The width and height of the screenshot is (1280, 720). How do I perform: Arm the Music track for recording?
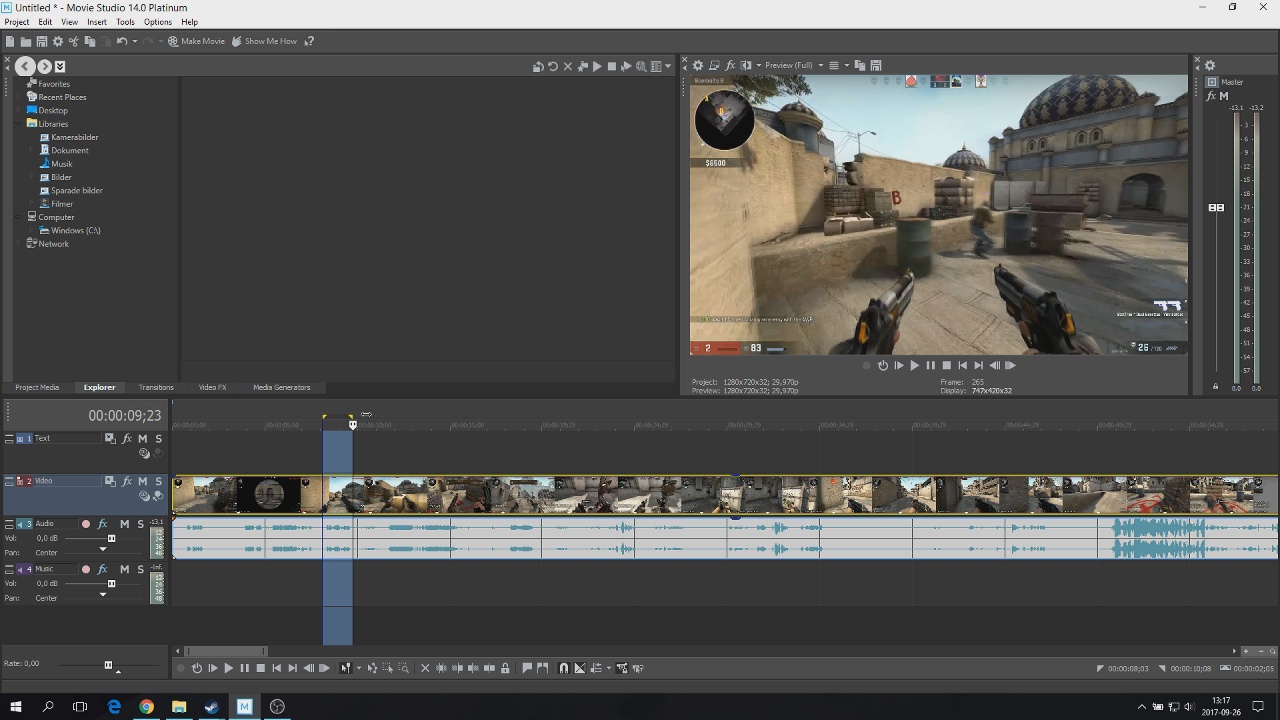tap(85, 569)
